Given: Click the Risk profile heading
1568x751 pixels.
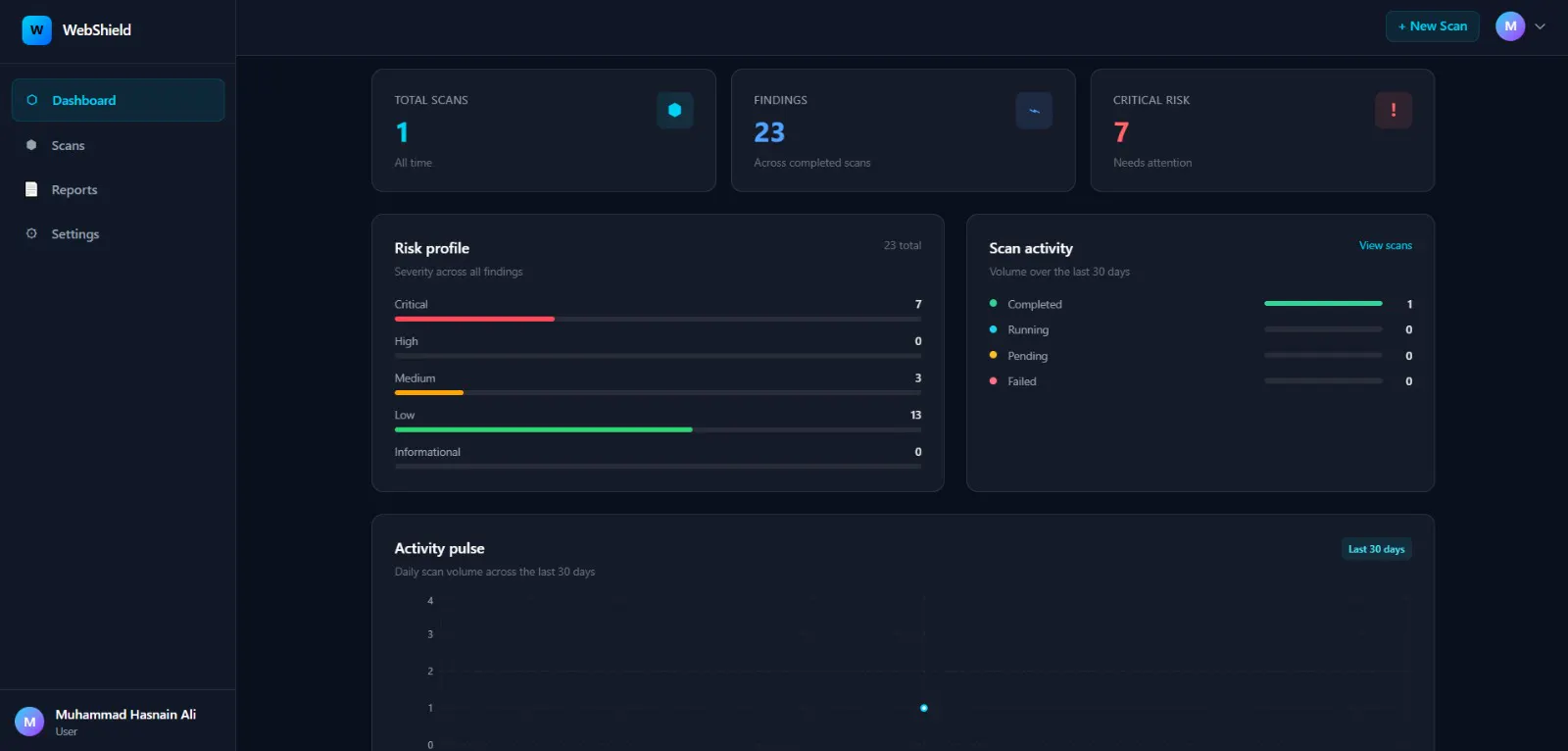Looking at the screenshot, I should click(x=432, y=248).
